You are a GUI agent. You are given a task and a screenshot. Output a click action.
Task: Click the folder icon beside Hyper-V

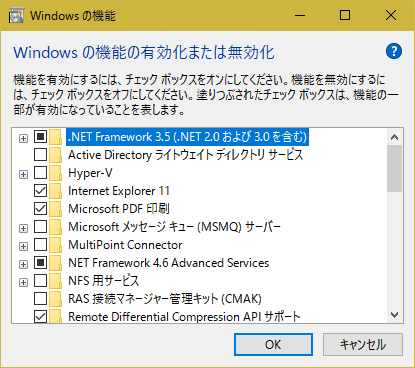point(55,173)
